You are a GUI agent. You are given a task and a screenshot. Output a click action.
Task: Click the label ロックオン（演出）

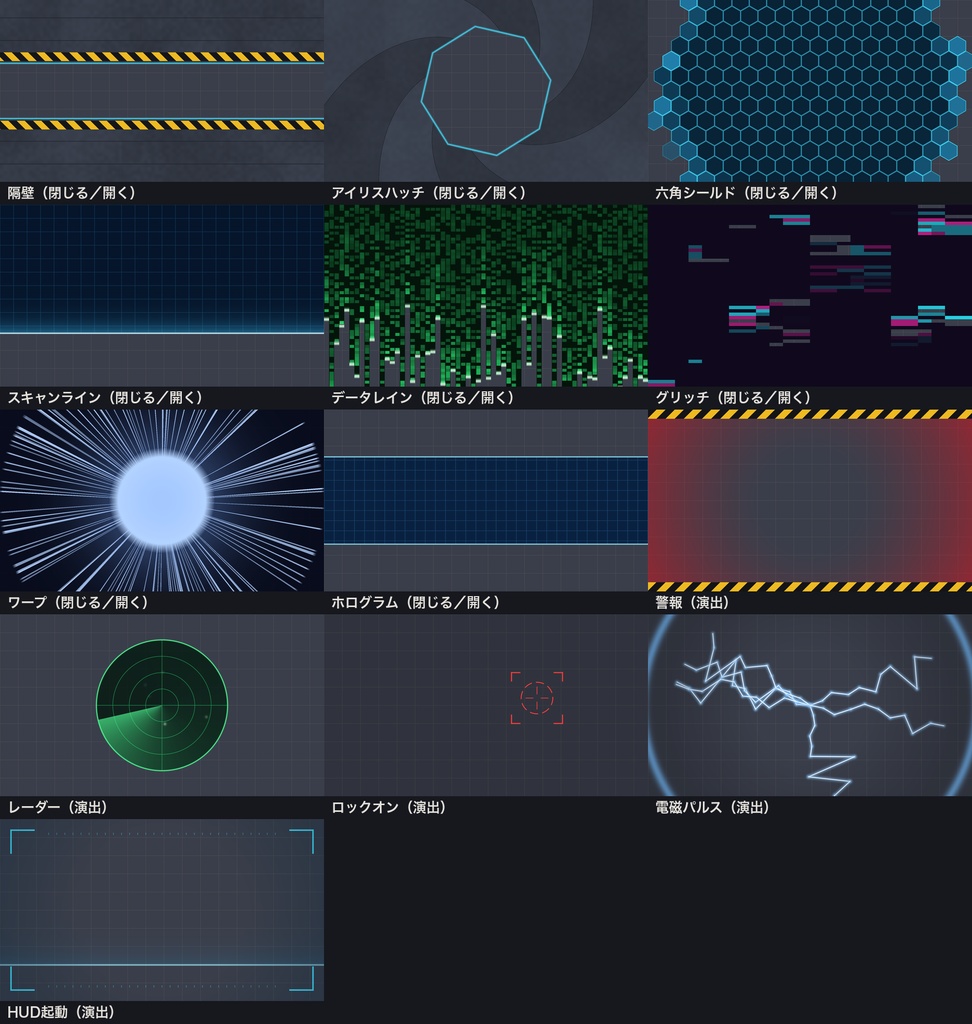pos(389,808)
